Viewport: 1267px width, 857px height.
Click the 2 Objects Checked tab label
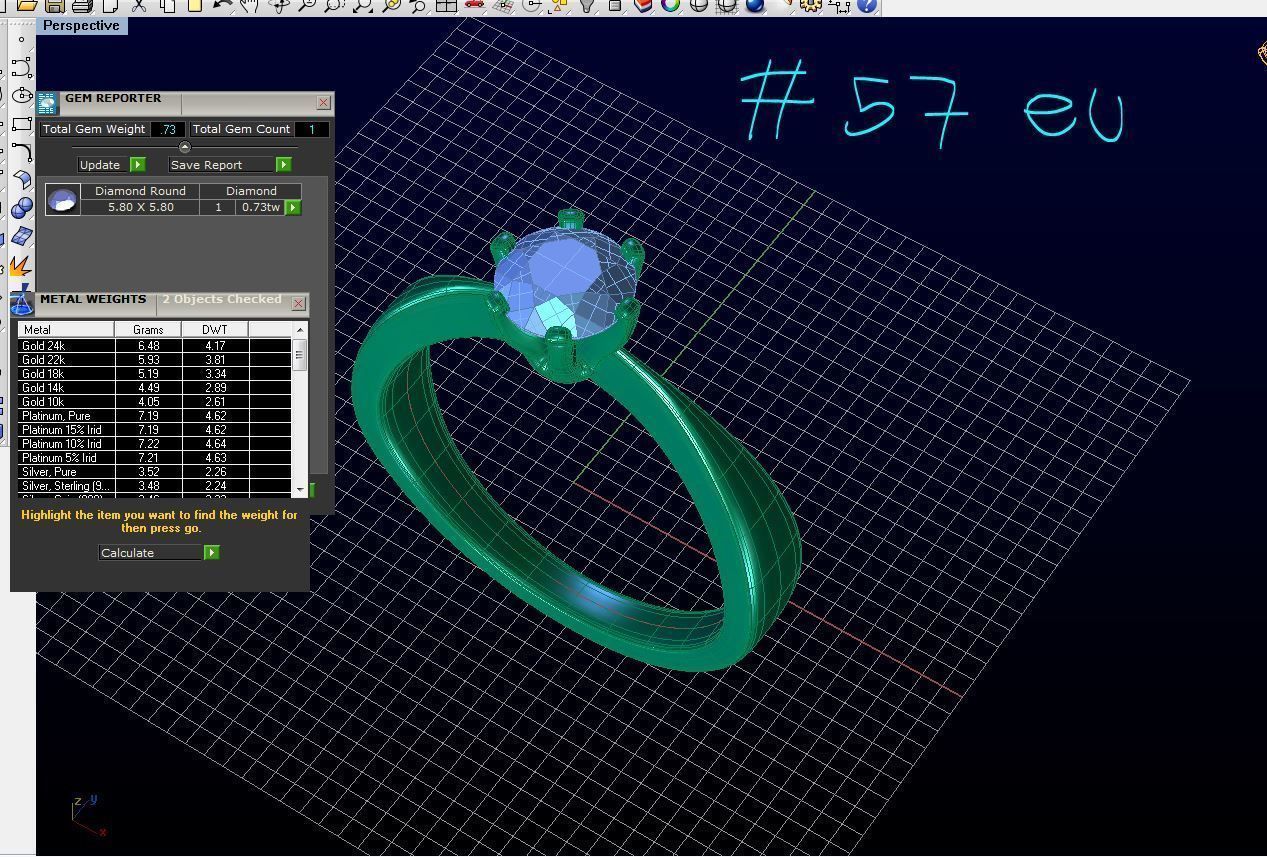(x=222, y=299)
